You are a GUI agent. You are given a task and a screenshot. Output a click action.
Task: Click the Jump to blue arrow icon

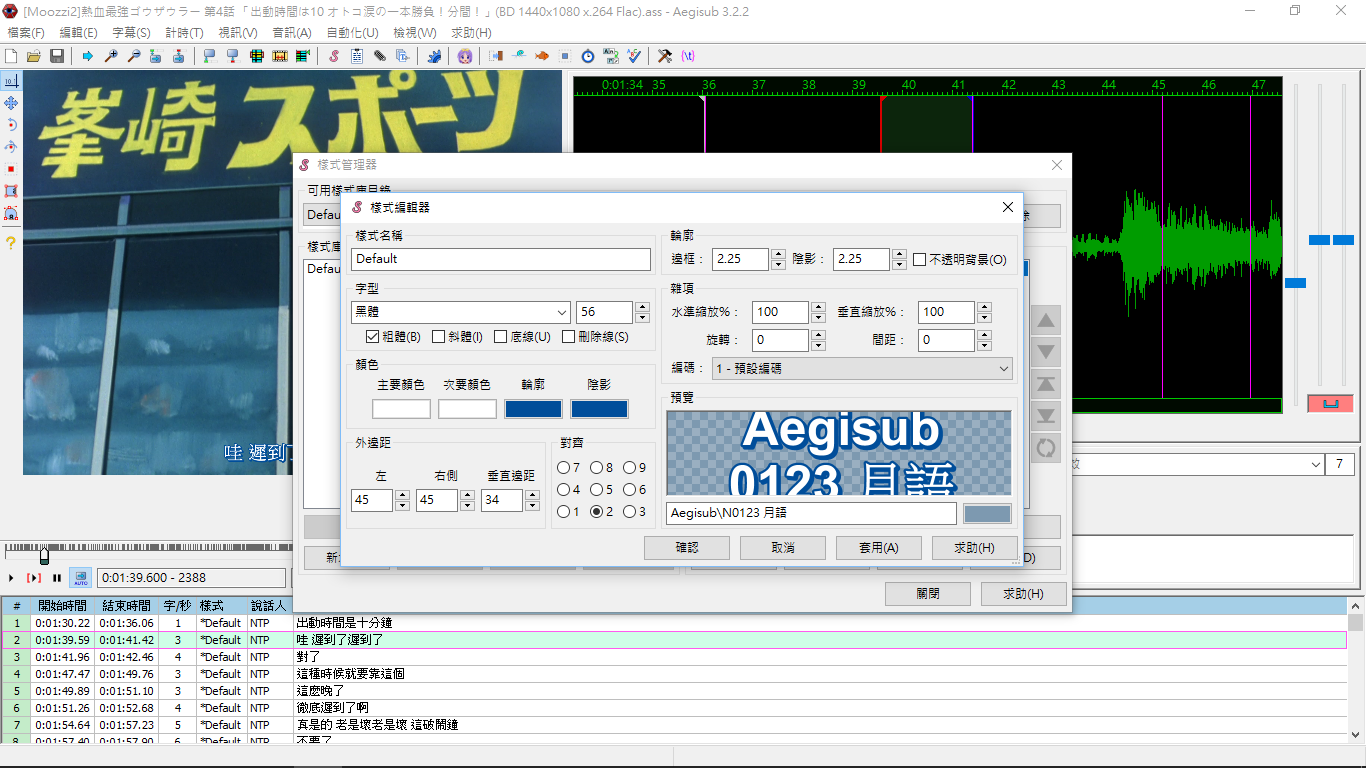(x=88, y=56)
